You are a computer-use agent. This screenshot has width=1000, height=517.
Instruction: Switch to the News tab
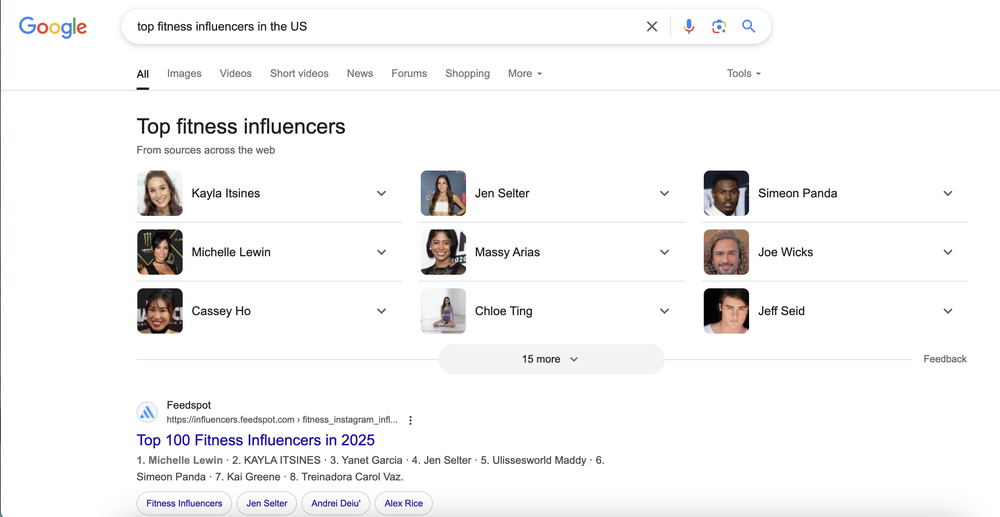coord(360,73)
